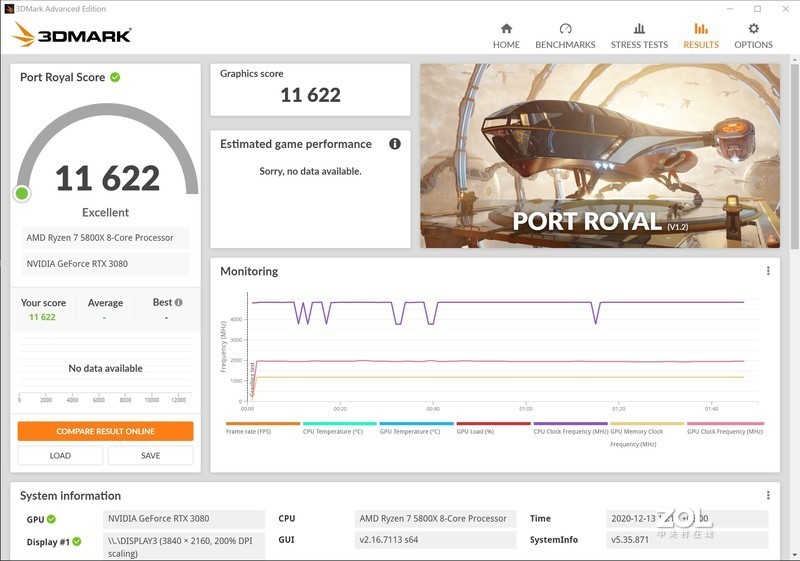Click the scrollbar down arrow

(794, 555)
